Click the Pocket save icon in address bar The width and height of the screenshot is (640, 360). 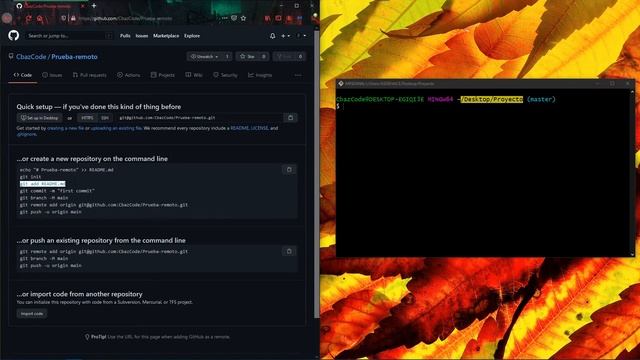click(x=234, y=18)
